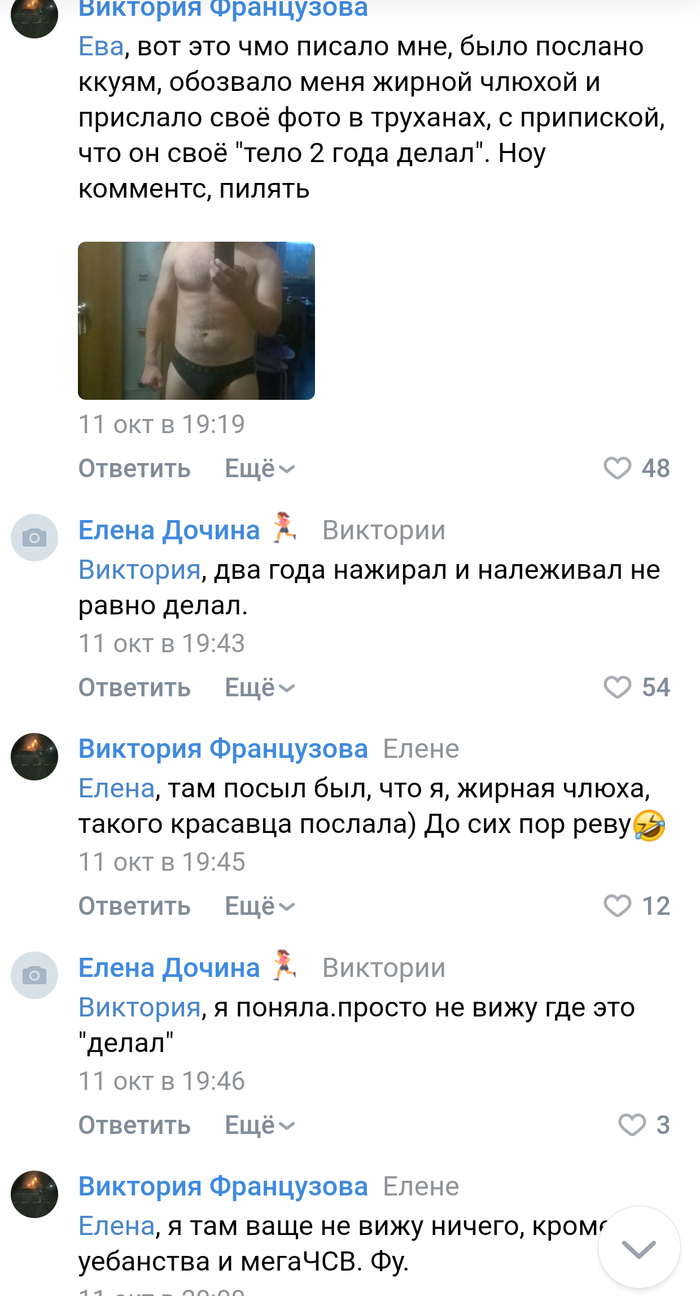Expand 'Ещё' menu under the 19:45 comment
700x1296 pixels.
point(259,906)
